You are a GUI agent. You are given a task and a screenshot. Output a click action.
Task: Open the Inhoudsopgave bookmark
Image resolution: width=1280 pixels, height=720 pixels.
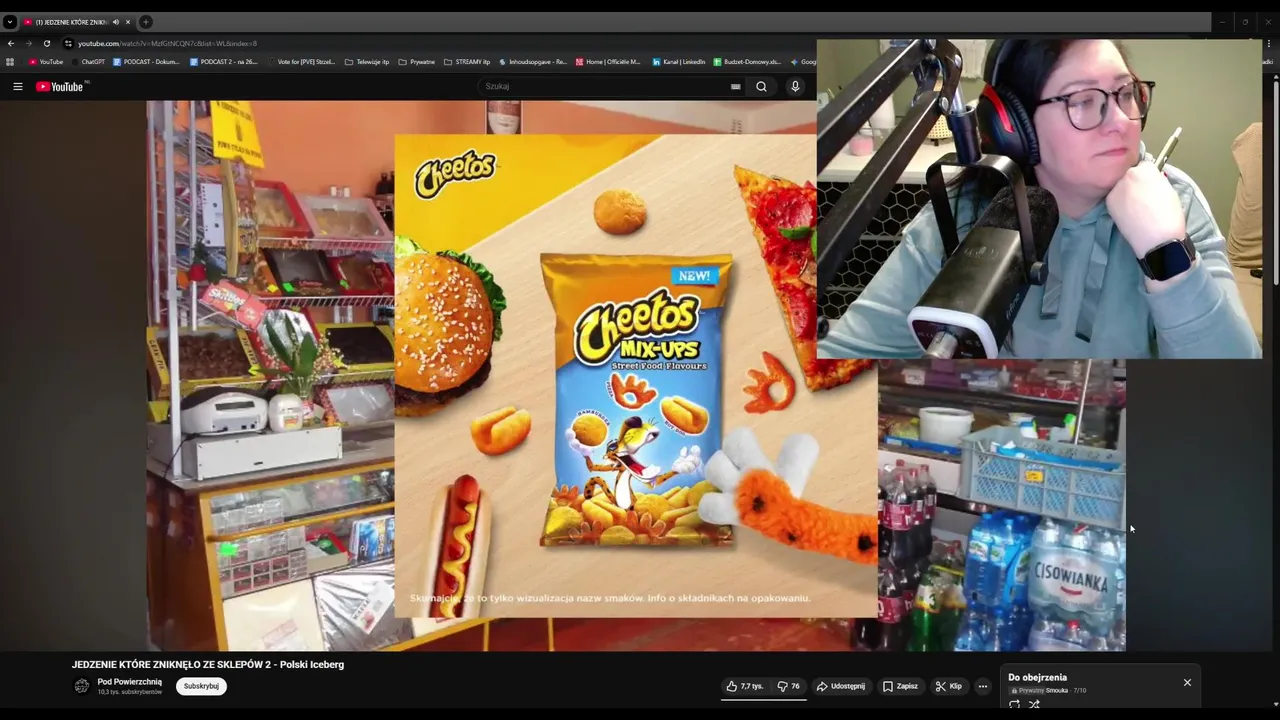(533, 62)
